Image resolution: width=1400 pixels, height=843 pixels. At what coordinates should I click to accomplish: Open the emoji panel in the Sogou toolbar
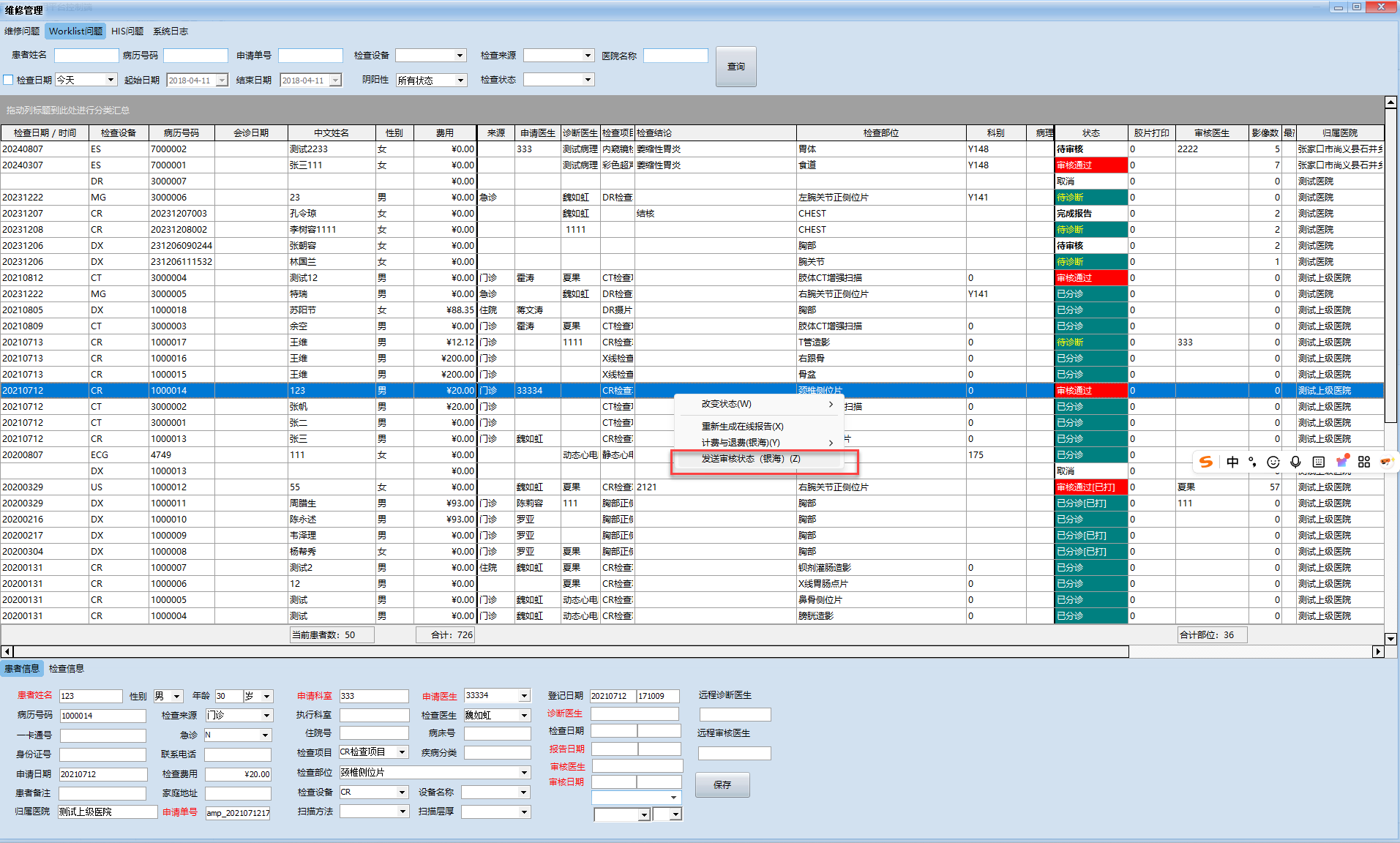click(1273, 462)
